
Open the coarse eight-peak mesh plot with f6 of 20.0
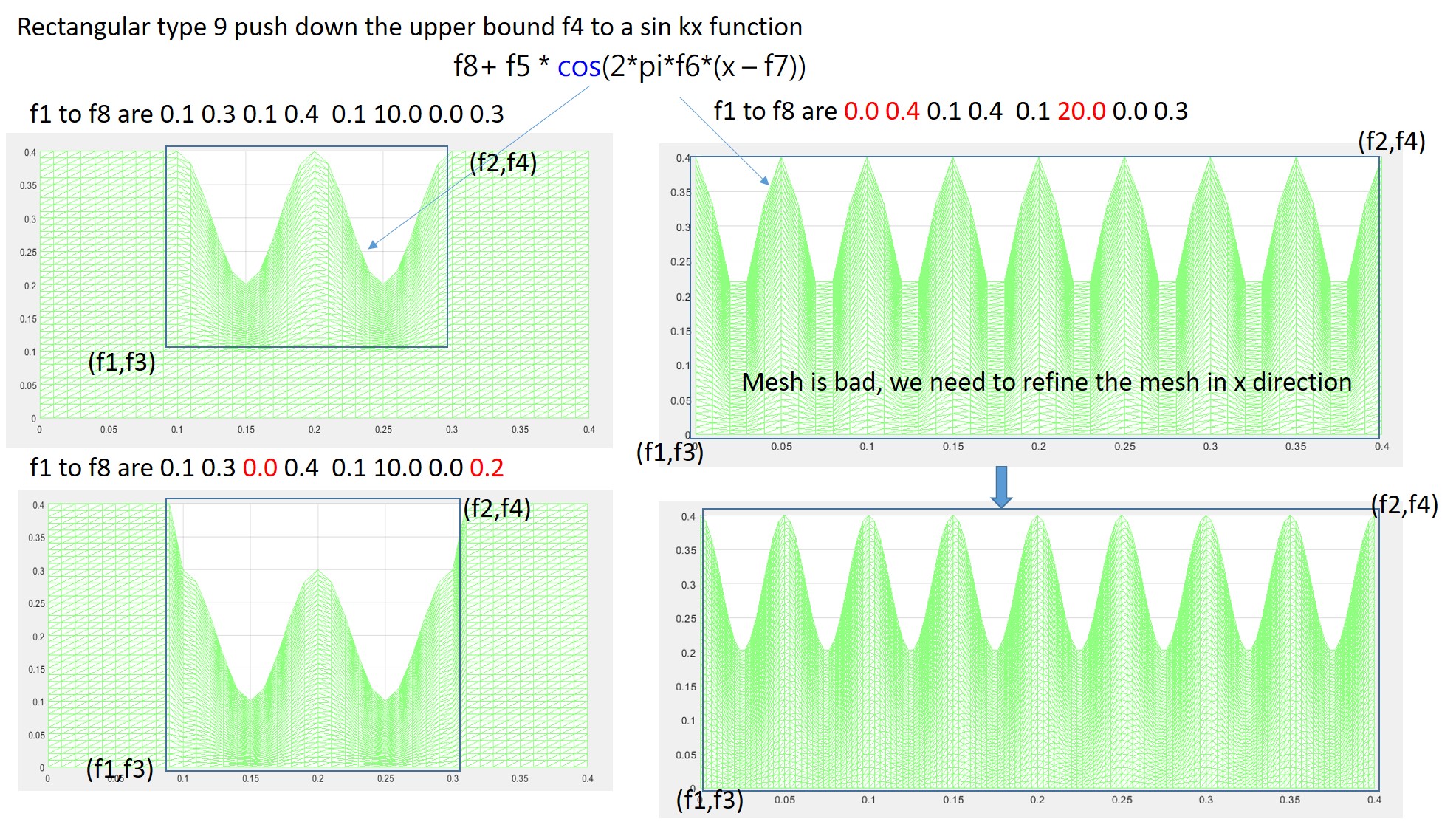click(1030, 304)
